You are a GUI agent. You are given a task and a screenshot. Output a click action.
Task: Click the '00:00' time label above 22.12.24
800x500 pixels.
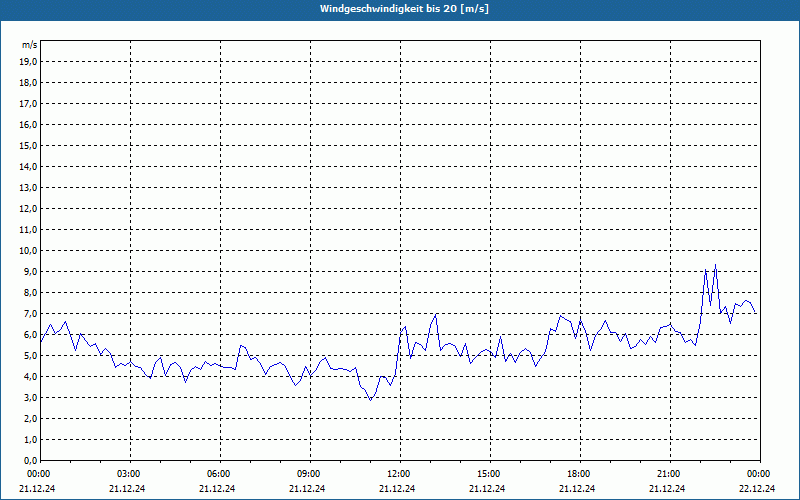(760, 474)
